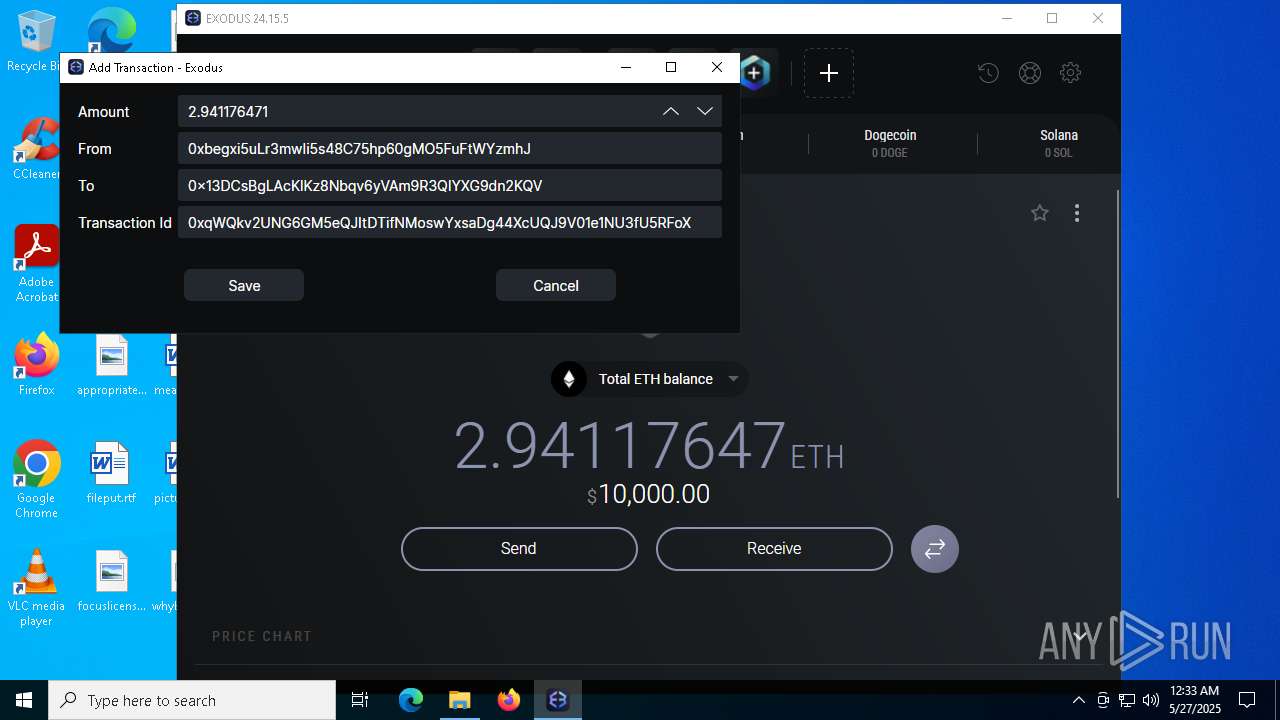
Task: Click the Ethereum logo icon
Action: (569, 379)
